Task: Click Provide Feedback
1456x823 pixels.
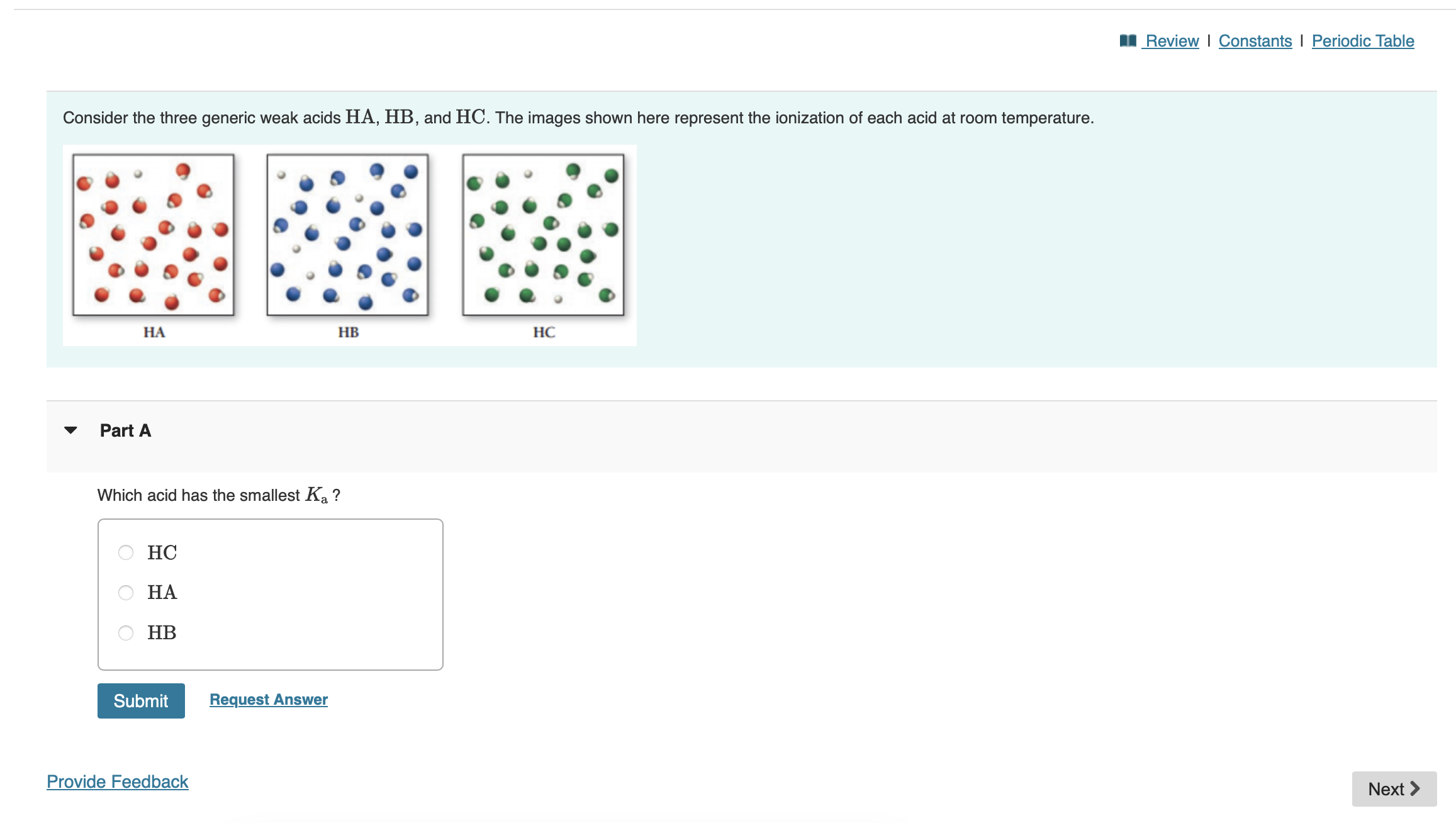Action: (x=117, y=781)
